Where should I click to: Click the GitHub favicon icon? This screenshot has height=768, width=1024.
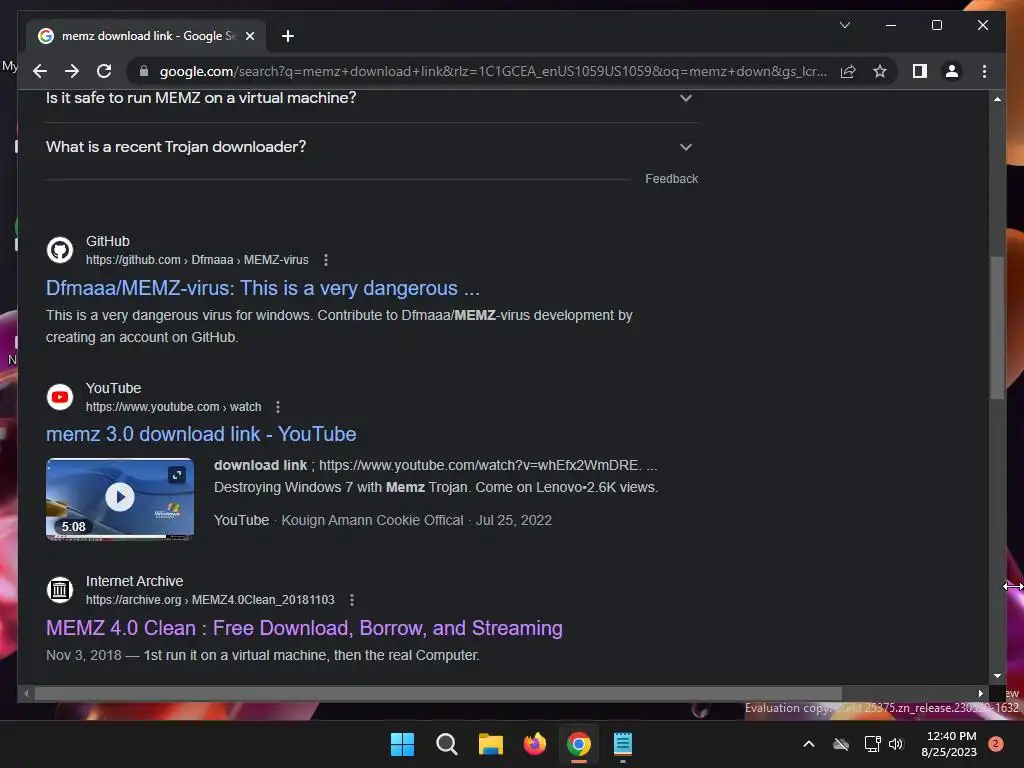60,250
